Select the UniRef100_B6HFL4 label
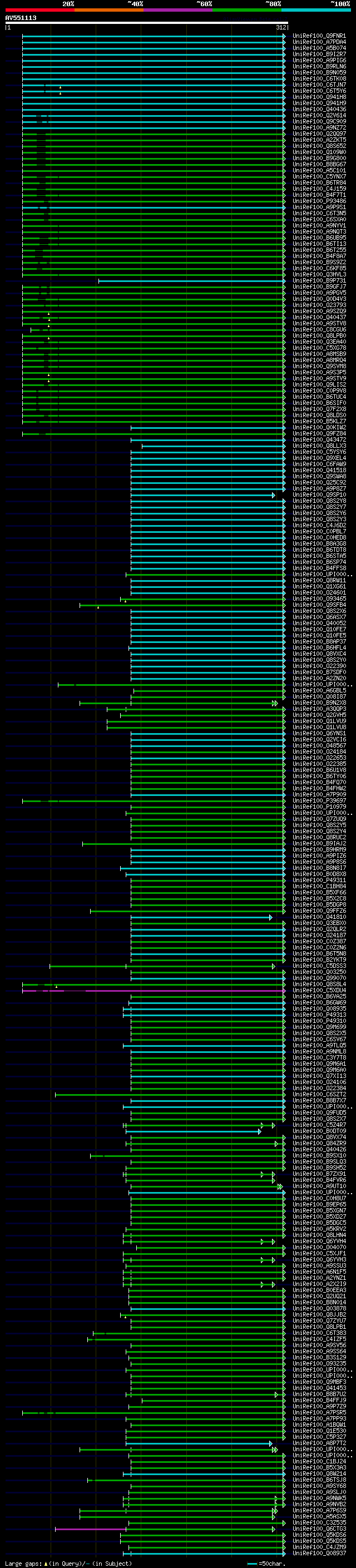Image resolution: width=356 pixels, height=1568 pixels. pos(319,647)
